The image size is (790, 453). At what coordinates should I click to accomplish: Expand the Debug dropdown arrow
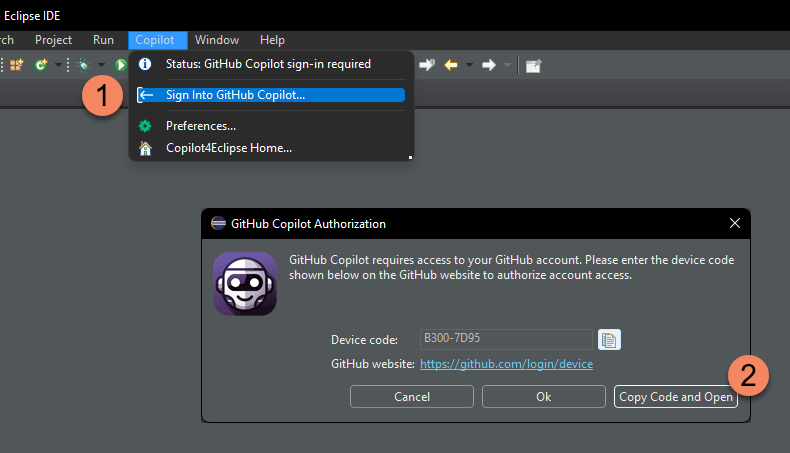[x=101, y=65]
